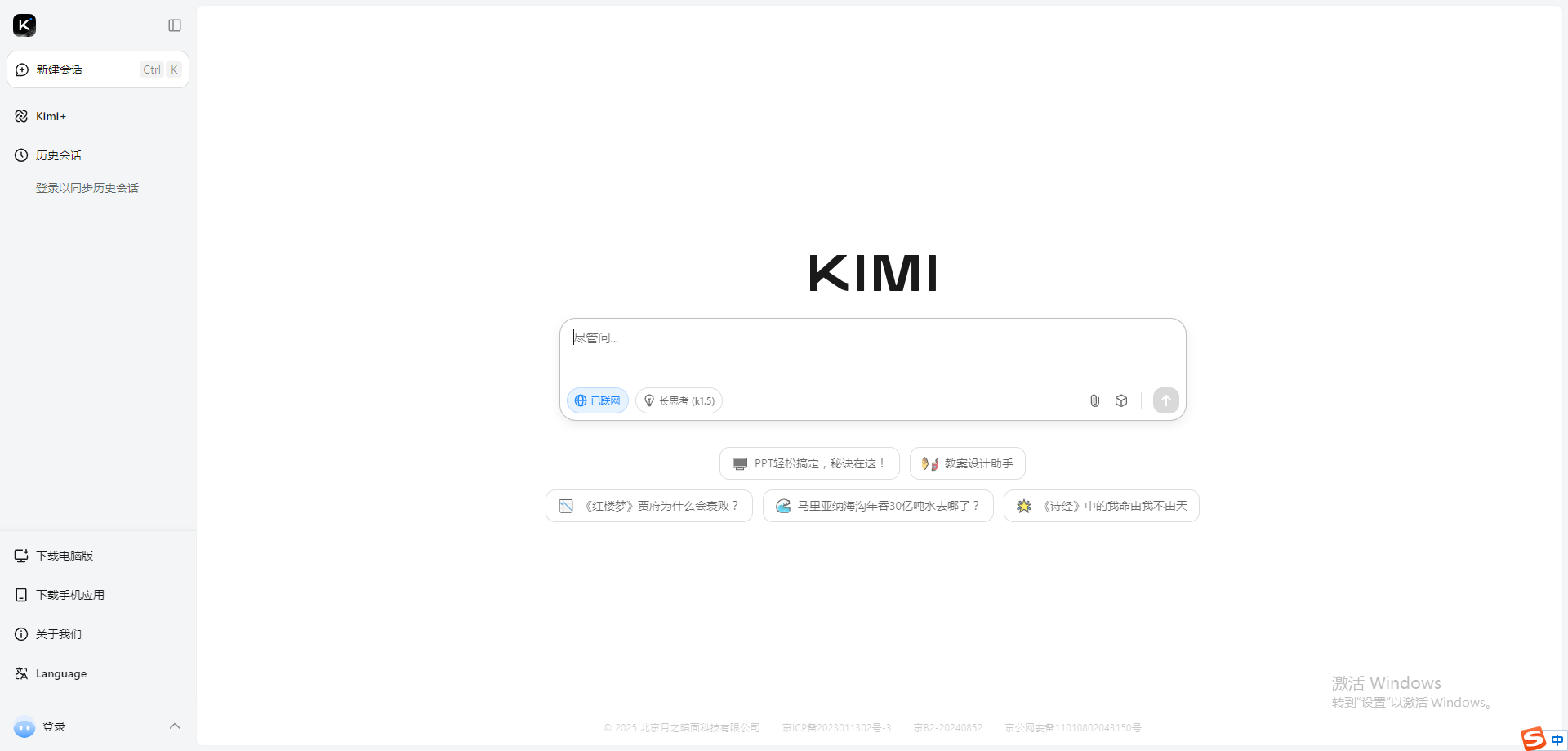This screenshot has width=1568, height=751.
Task: Click the flower icon on 《诗经》 prompt
Action: pyautogui.click(x=1024, y=506)
